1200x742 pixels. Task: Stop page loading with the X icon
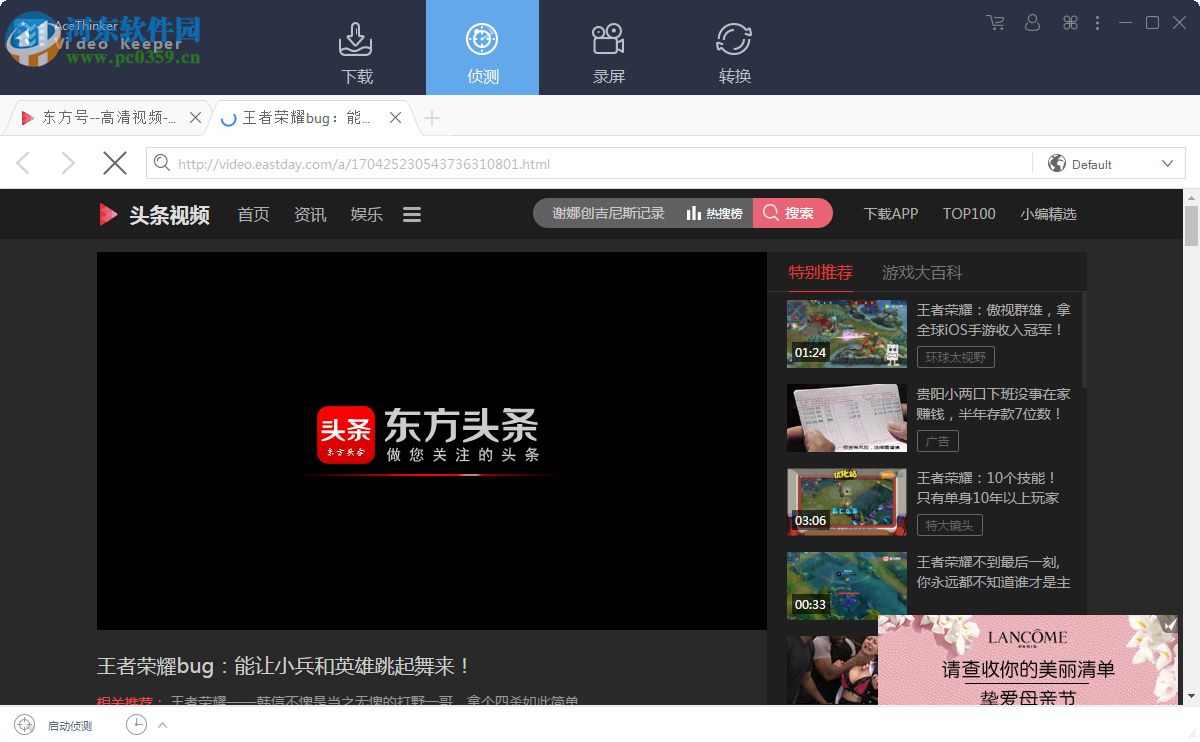pyautogui.click(x=114, y=162)
